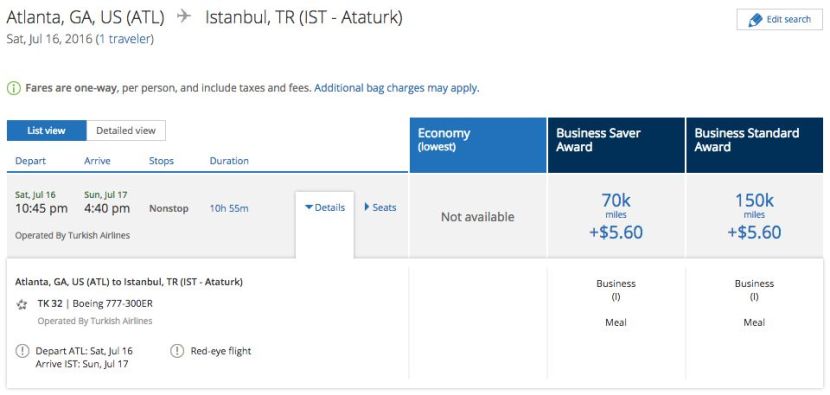Open the 10h 55m duration link
Viewport: 830px width, 395px height.
point(229,209)
